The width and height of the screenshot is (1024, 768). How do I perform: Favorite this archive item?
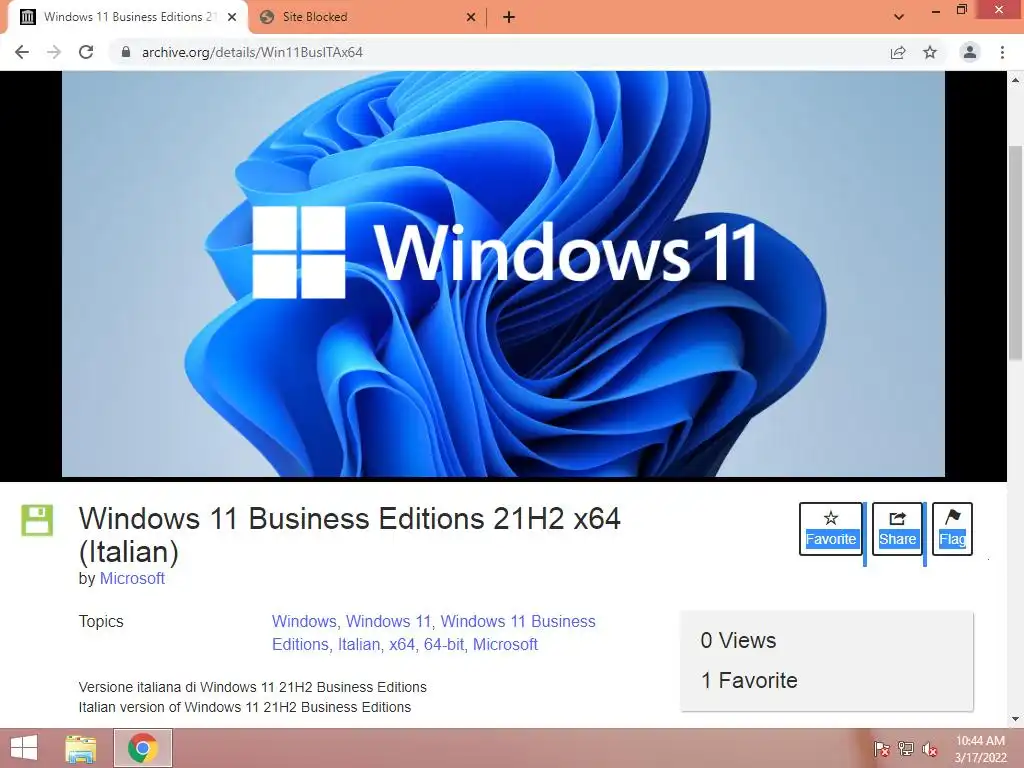[831, 529]
